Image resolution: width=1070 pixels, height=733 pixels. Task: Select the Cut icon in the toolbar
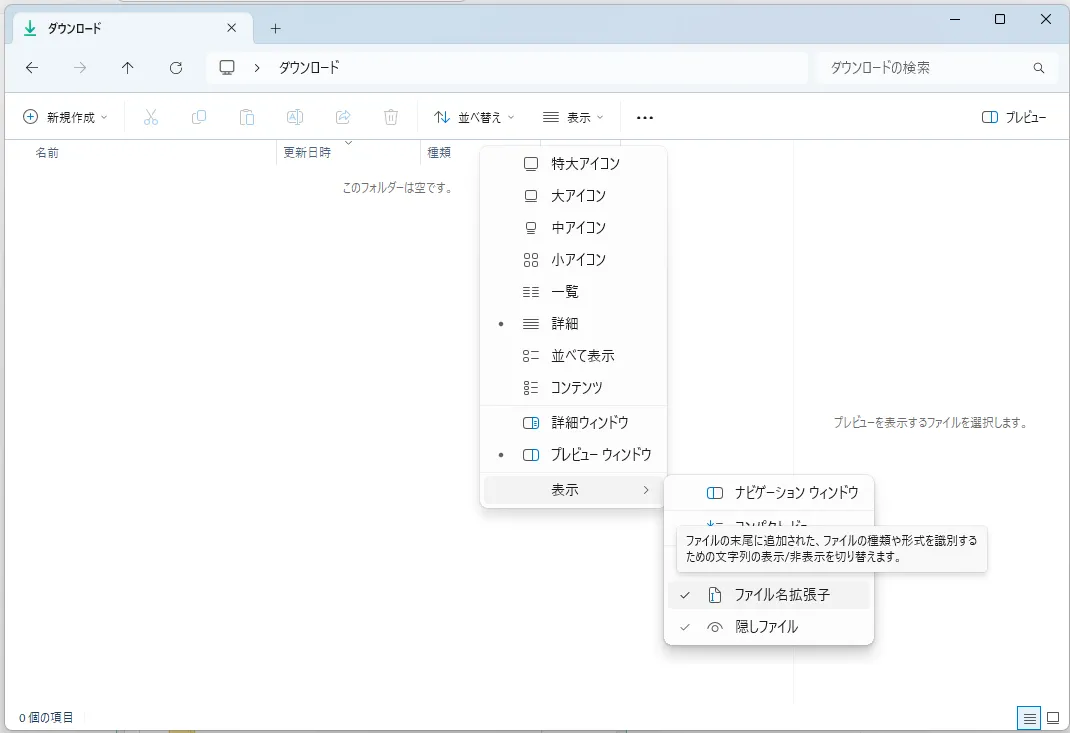[x=151, y=117]
